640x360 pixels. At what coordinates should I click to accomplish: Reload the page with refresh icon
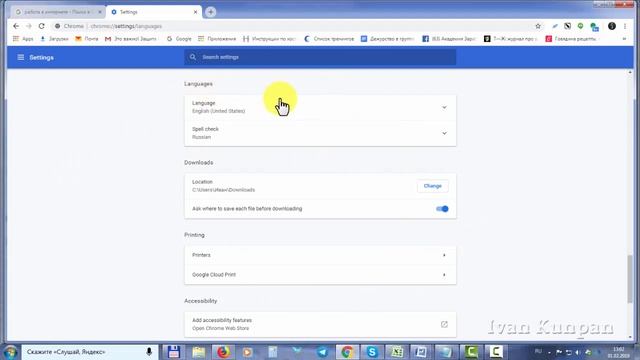41,26
